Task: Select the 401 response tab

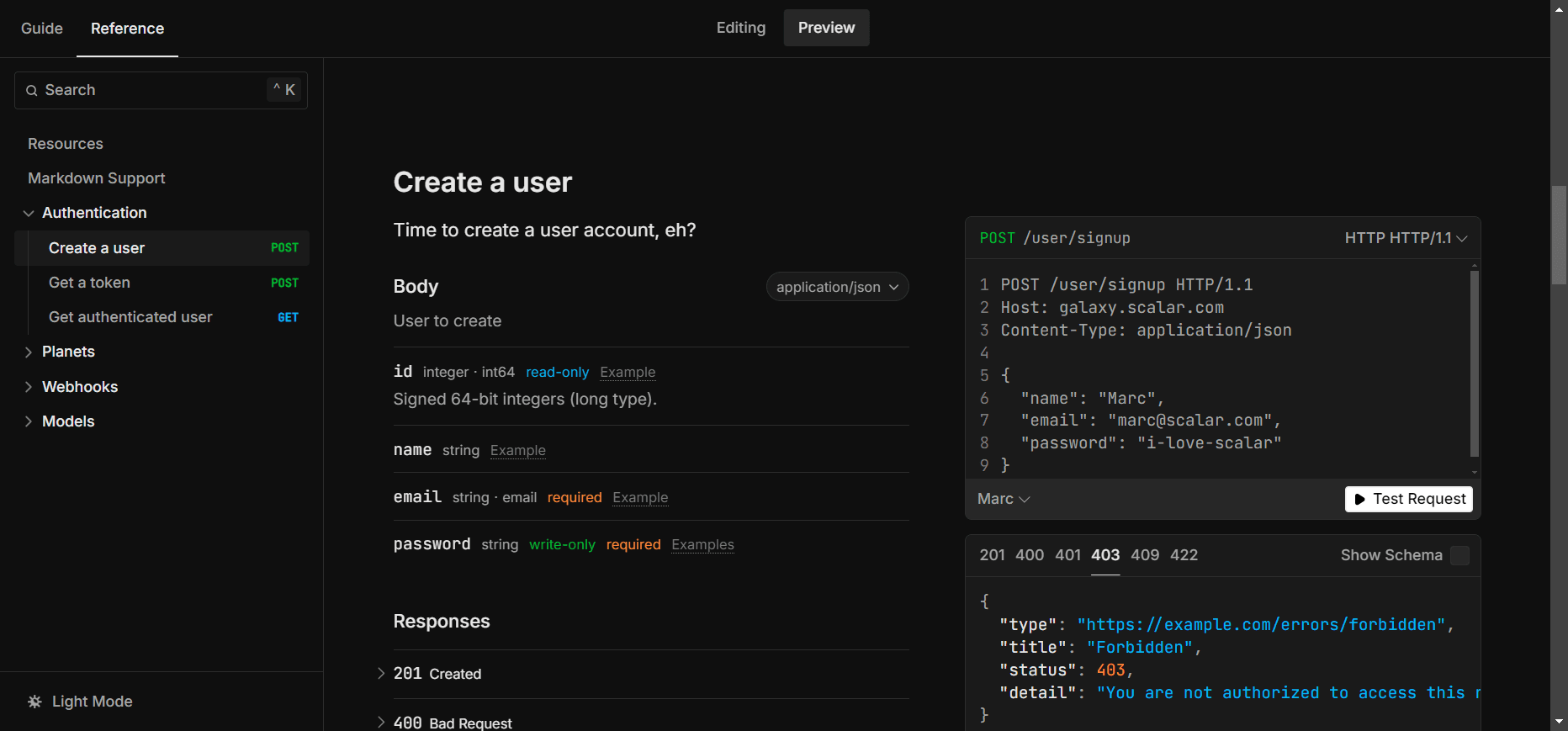Action: pos(1067,555)
